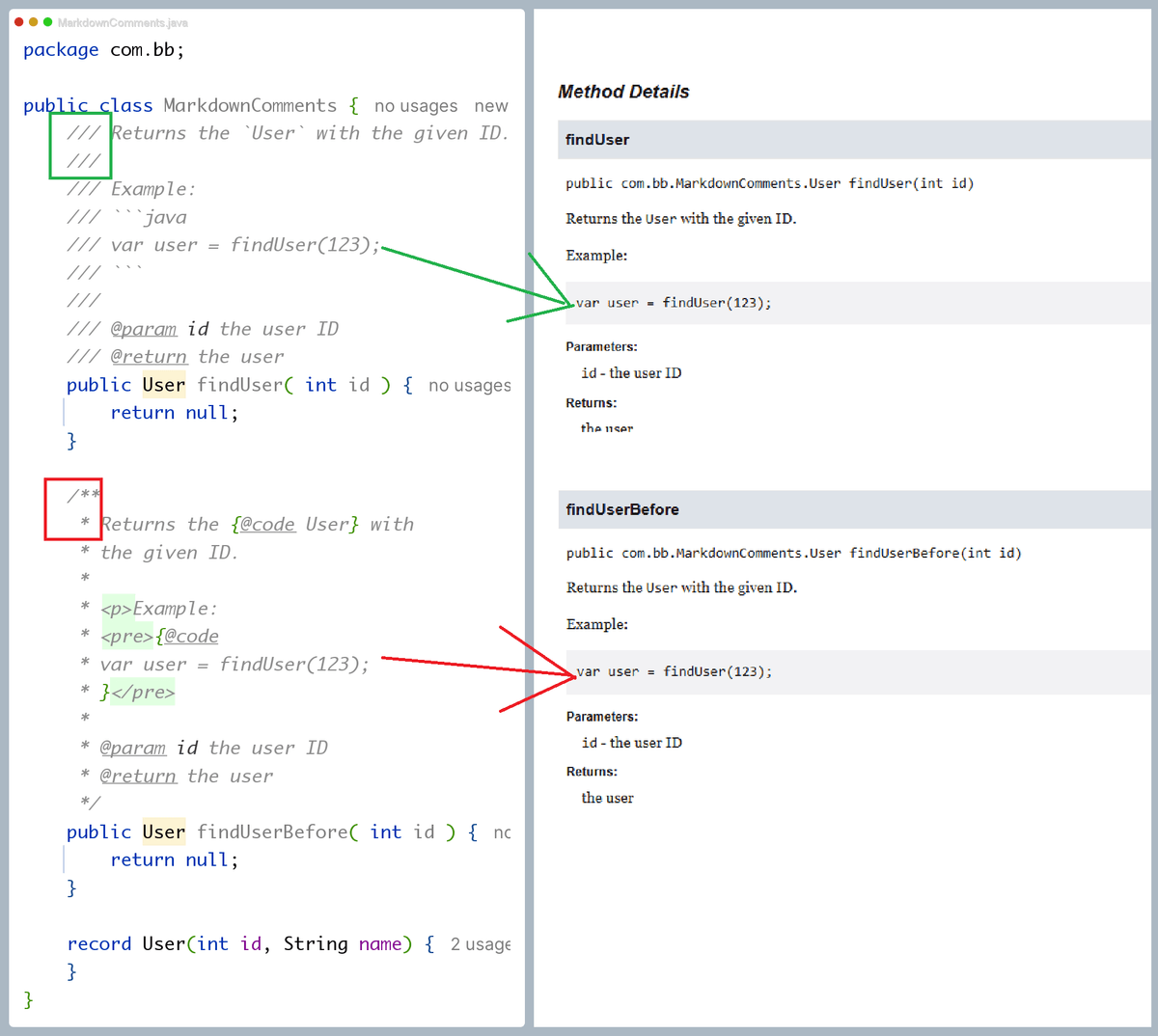
Task: Click '}</pre>' closing tag line
Action: click(138, 693)
